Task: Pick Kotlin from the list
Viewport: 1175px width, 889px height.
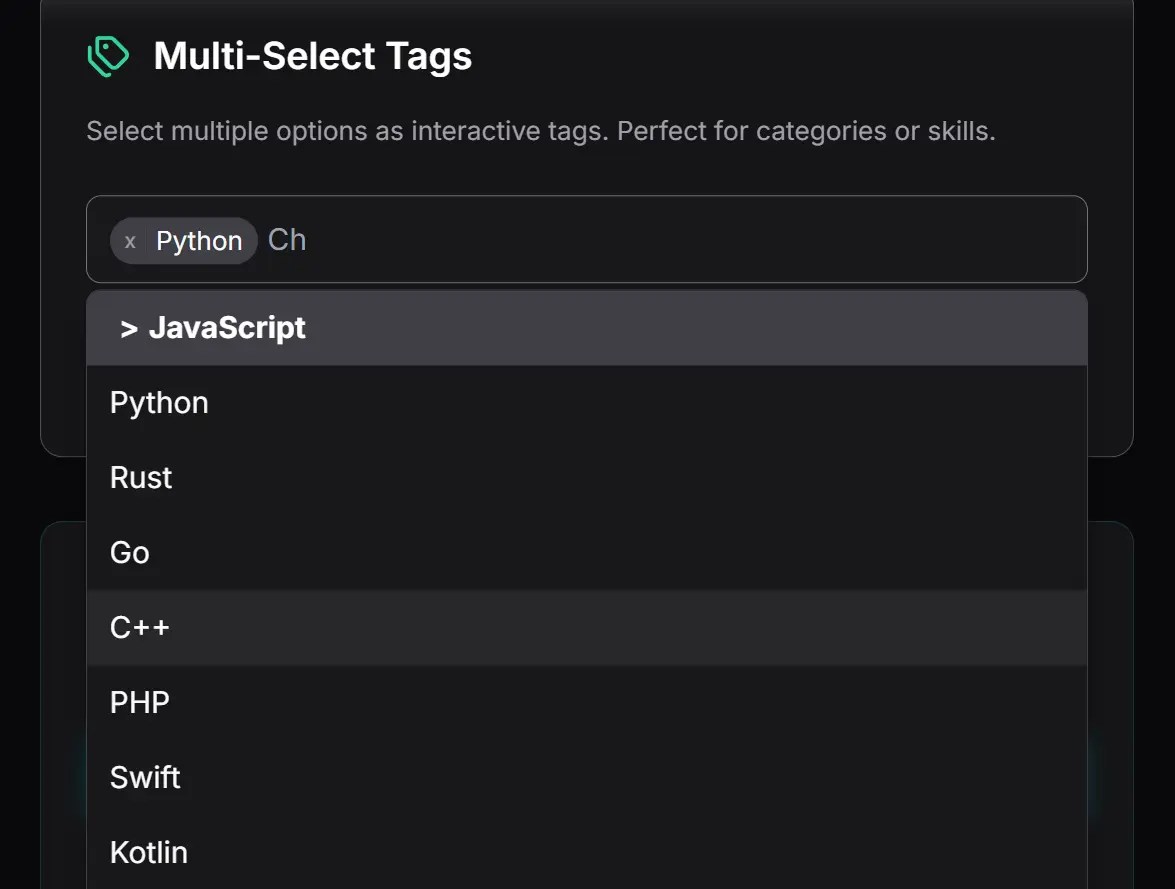Action: point(149,853)
